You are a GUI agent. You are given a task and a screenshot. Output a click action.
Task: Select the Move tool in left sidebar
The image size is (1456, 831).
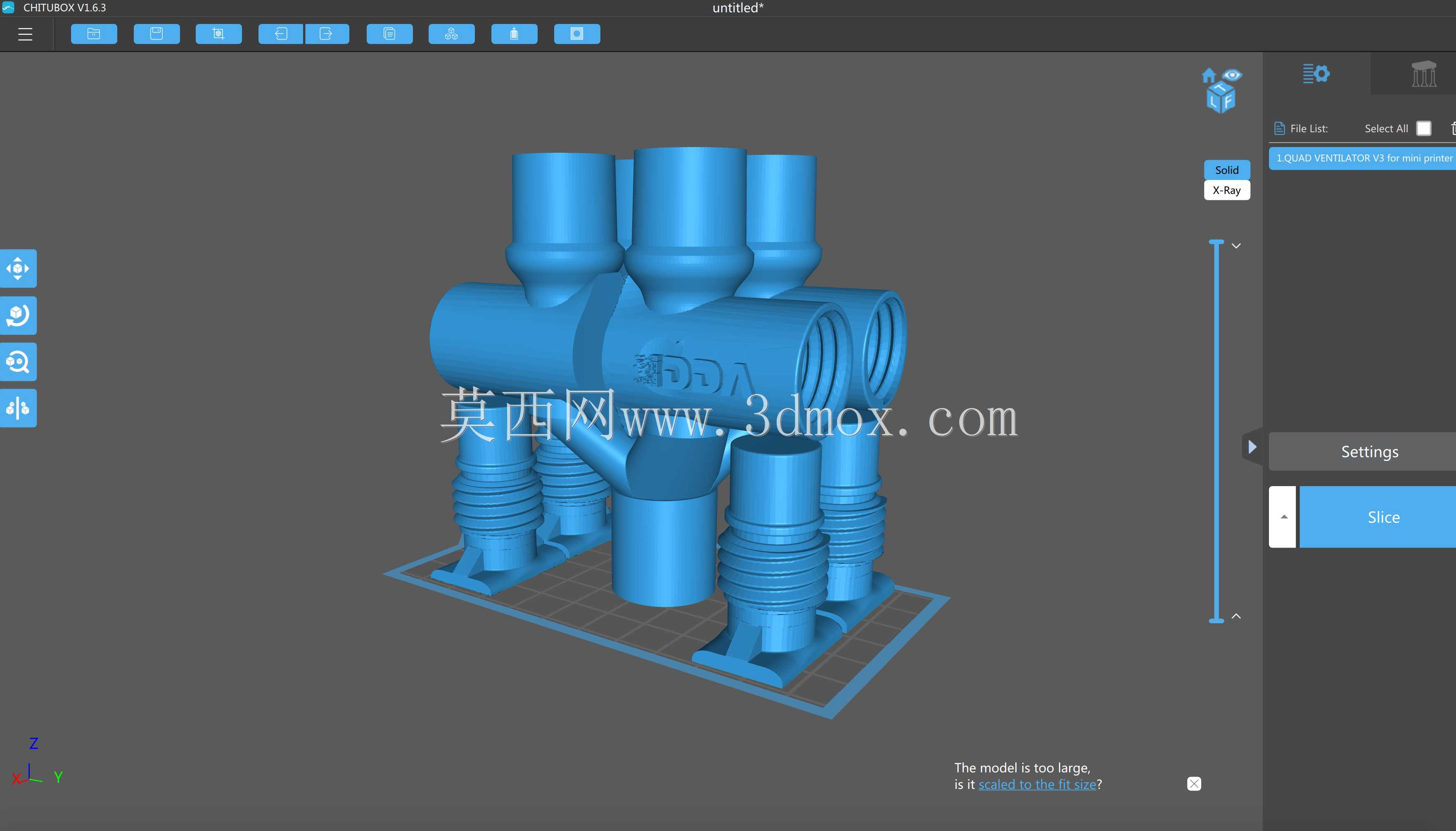(18, 268)
